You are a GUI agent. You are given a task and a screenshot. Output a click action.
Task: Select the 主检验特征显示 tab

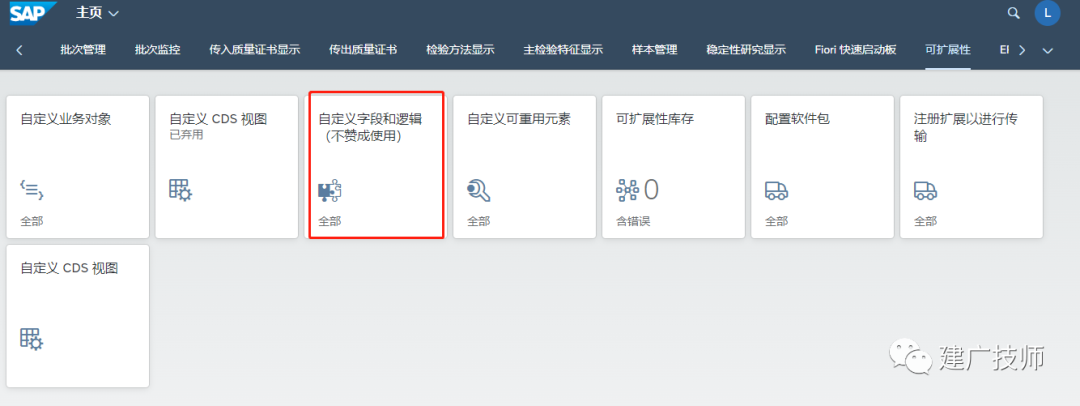563,50
